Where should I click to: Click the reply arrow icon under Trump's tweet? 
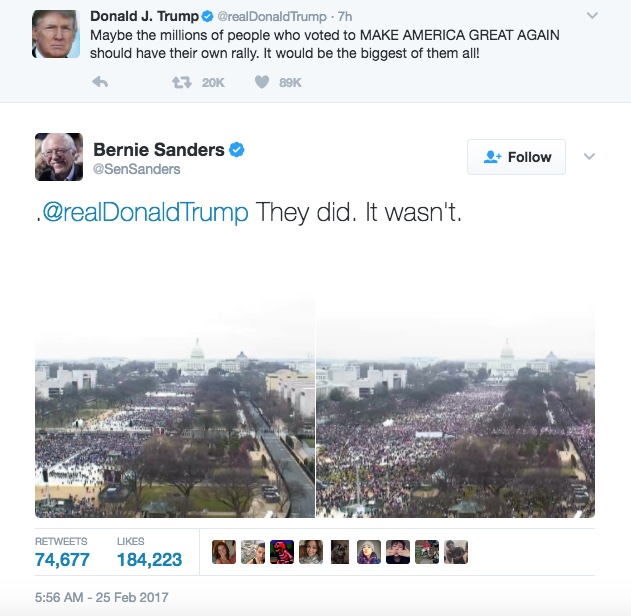[x=100, y=82]
